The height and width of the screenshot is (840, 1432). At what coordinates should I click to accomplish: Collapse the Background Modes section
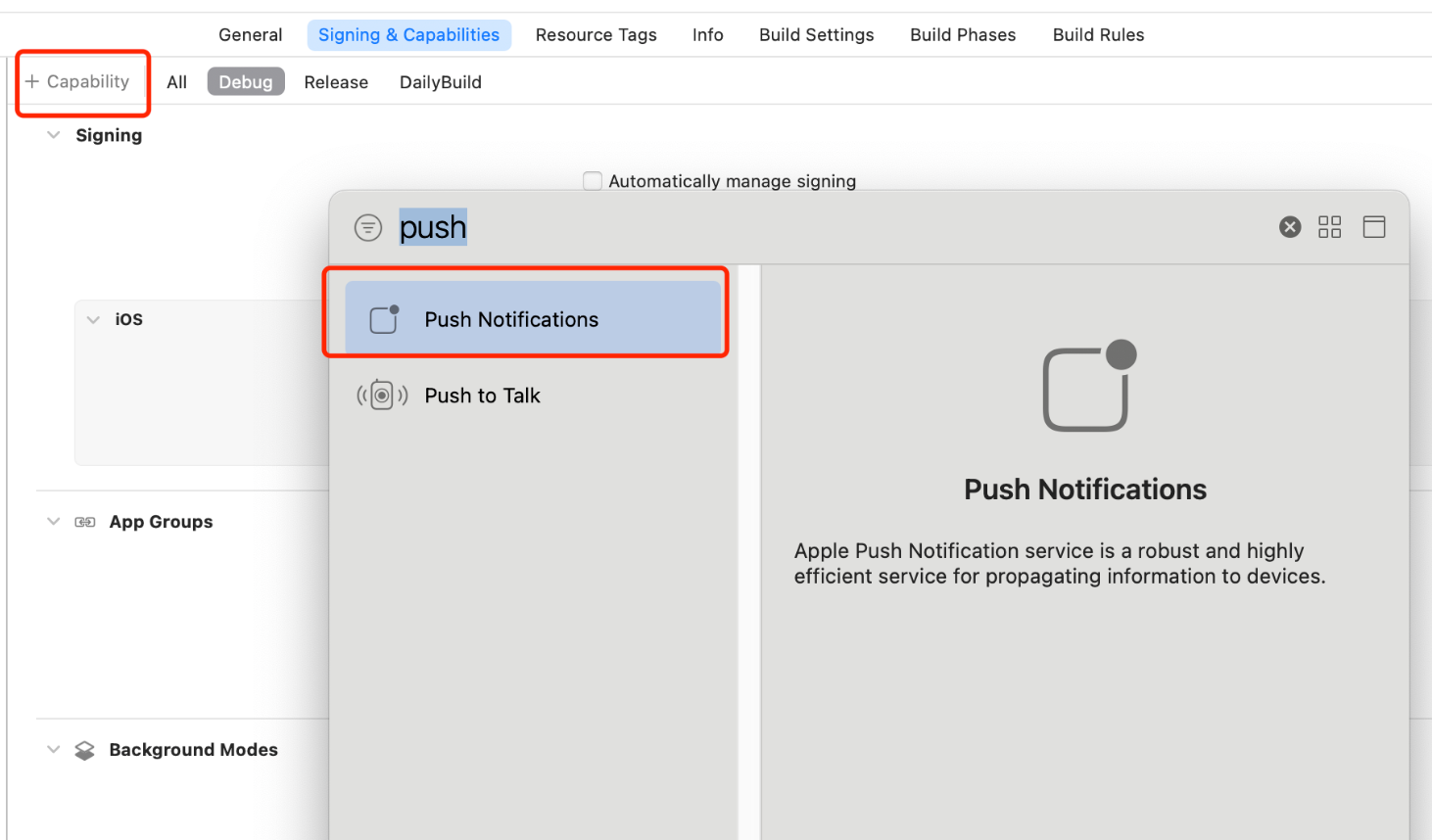[x=54, y=750]
